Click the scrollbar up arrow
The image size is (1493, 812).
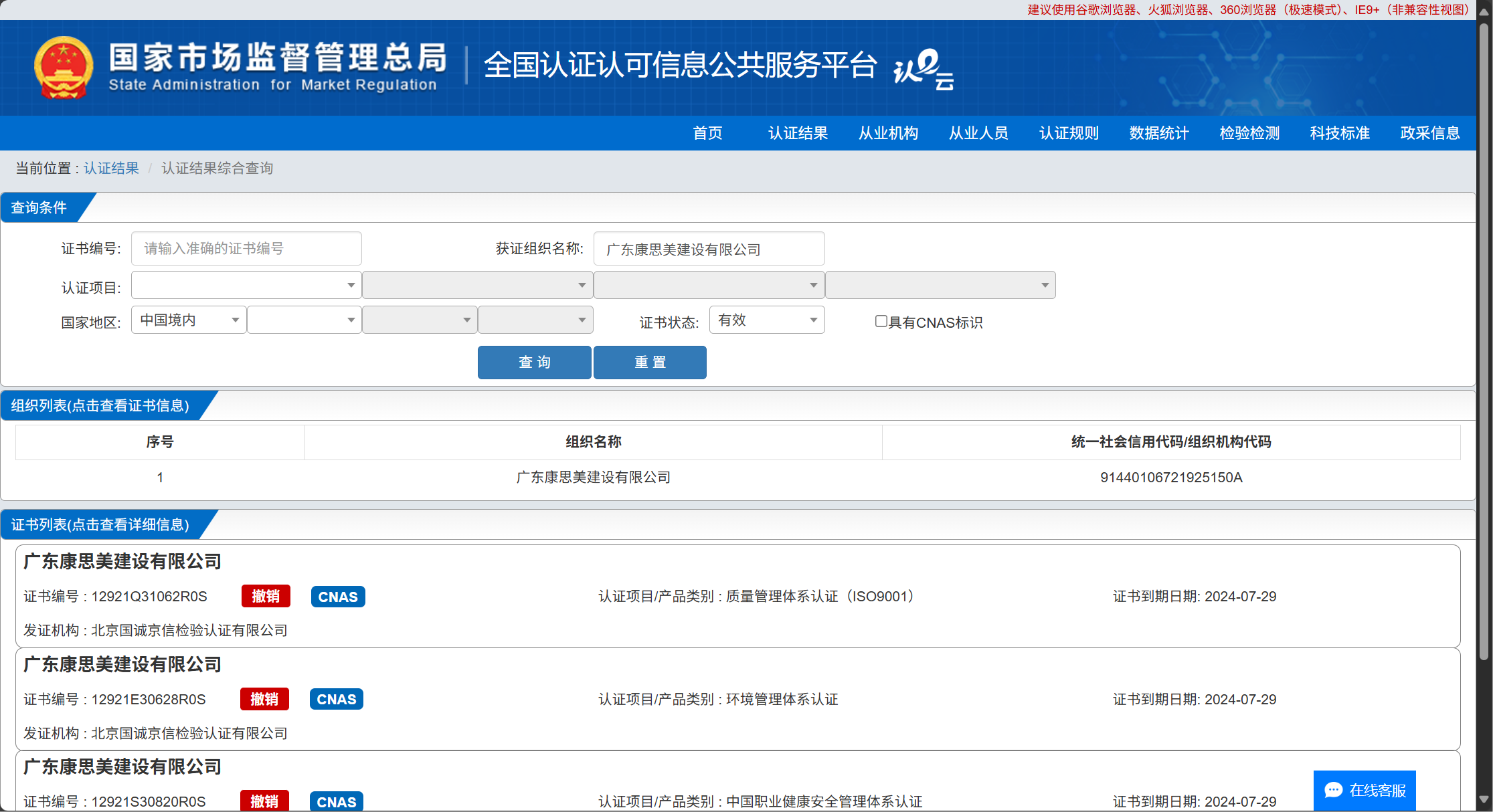point(1484,11)
